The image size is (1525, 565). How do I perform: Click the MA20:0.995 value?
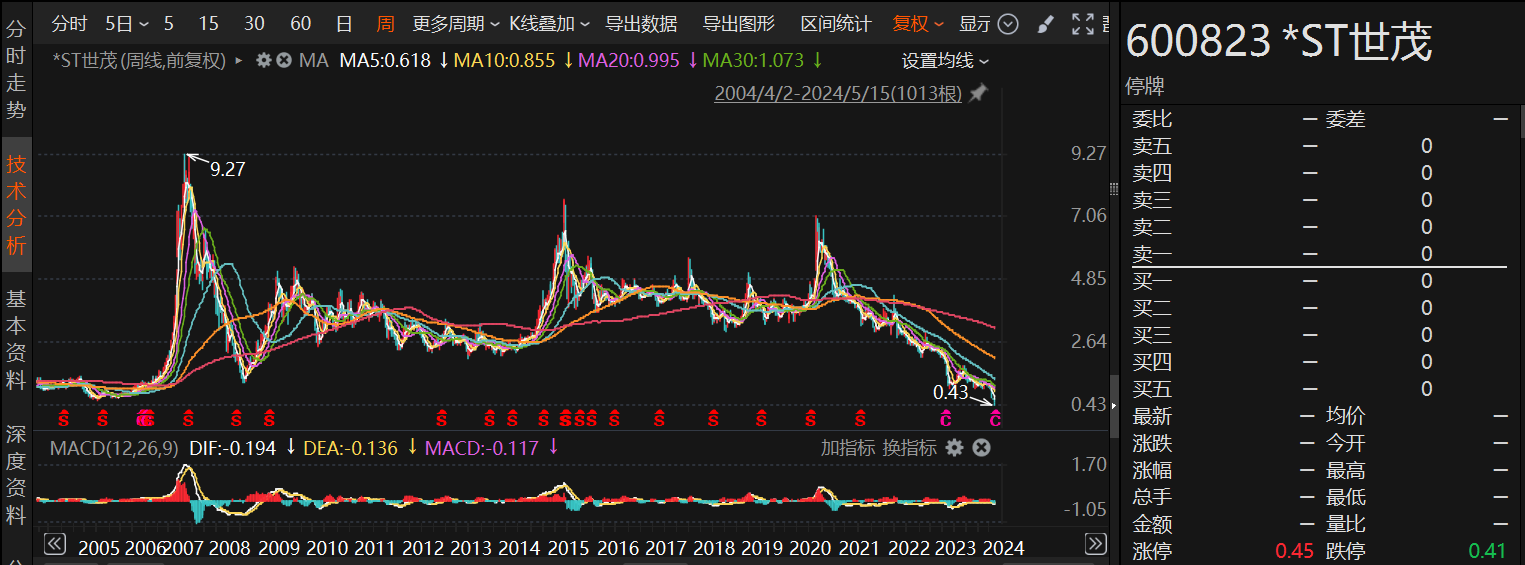click(x=627, y=61)
